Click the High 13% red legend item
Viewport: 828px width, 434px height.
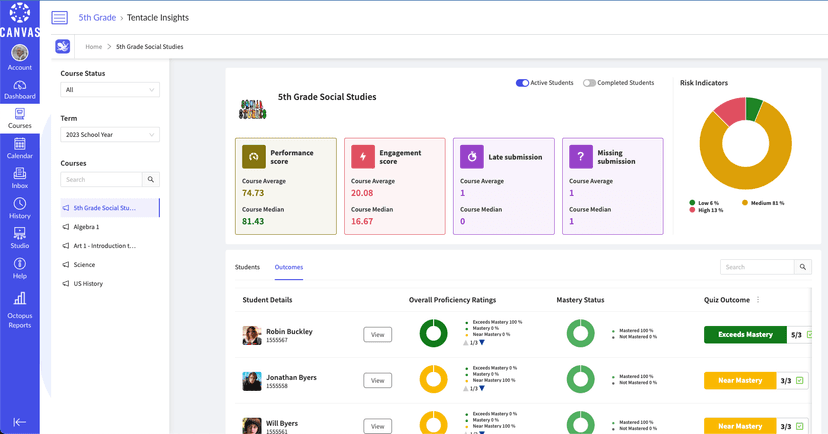point(706,210)
